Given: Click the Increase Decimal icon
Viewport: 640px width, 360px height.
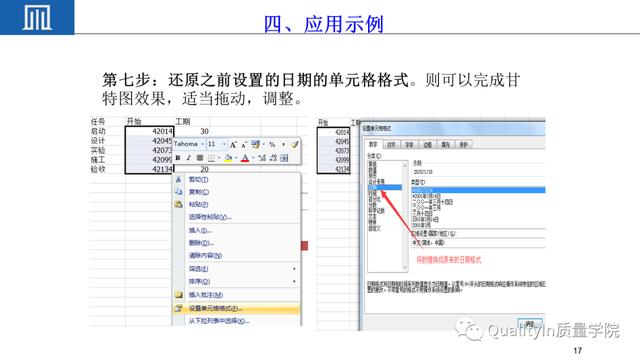Looking at the screenshot, I should (x=262, y=158).
